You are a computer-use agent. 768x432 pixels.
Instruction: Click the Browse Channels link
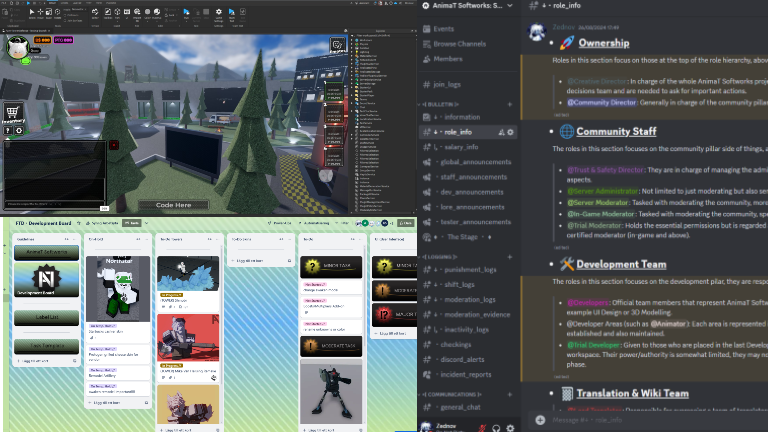[459, 44]
